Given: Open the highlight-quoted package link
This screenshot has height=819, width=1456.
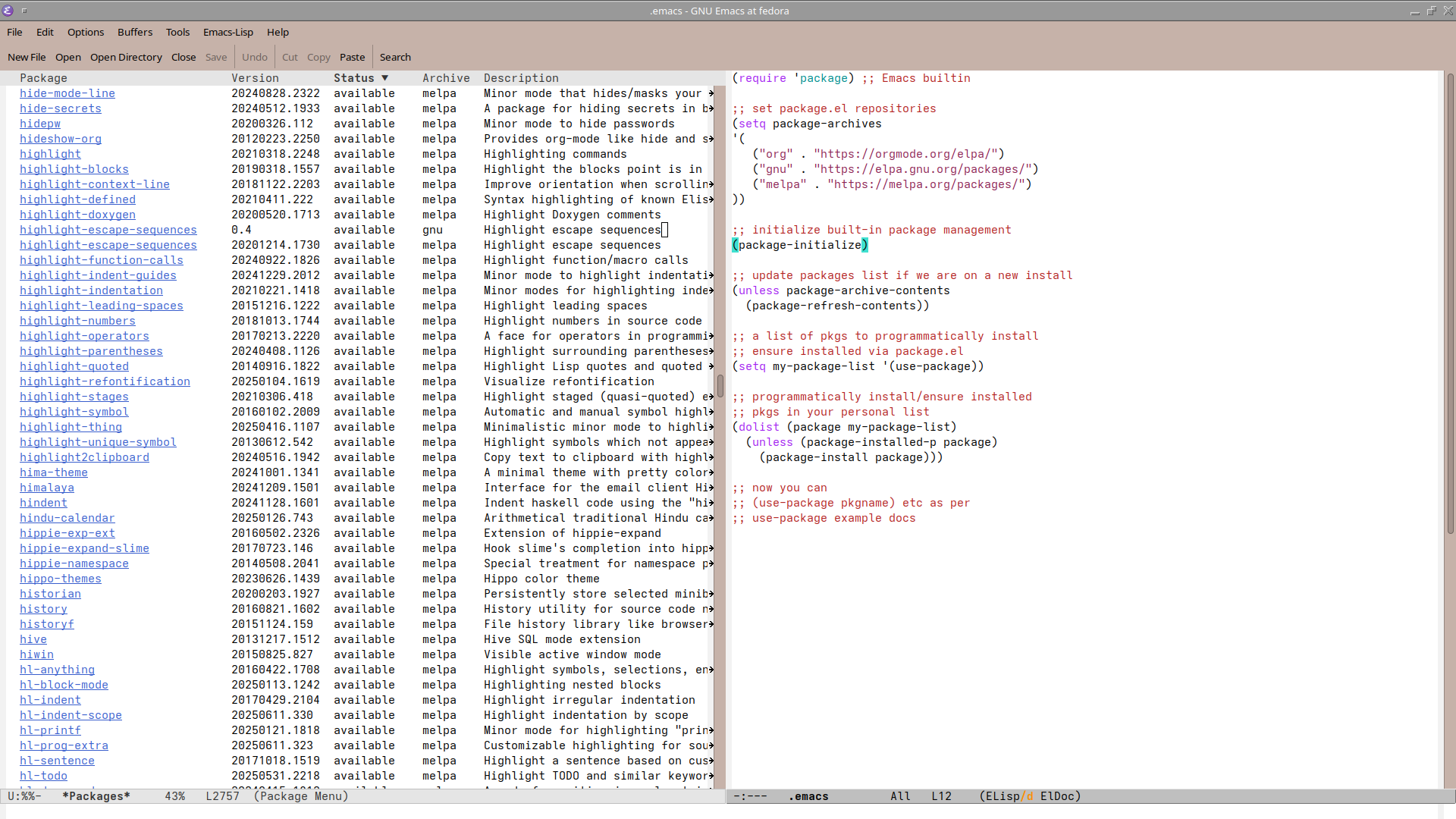Looking at the screenshot, I should click(x=74, y=366).
